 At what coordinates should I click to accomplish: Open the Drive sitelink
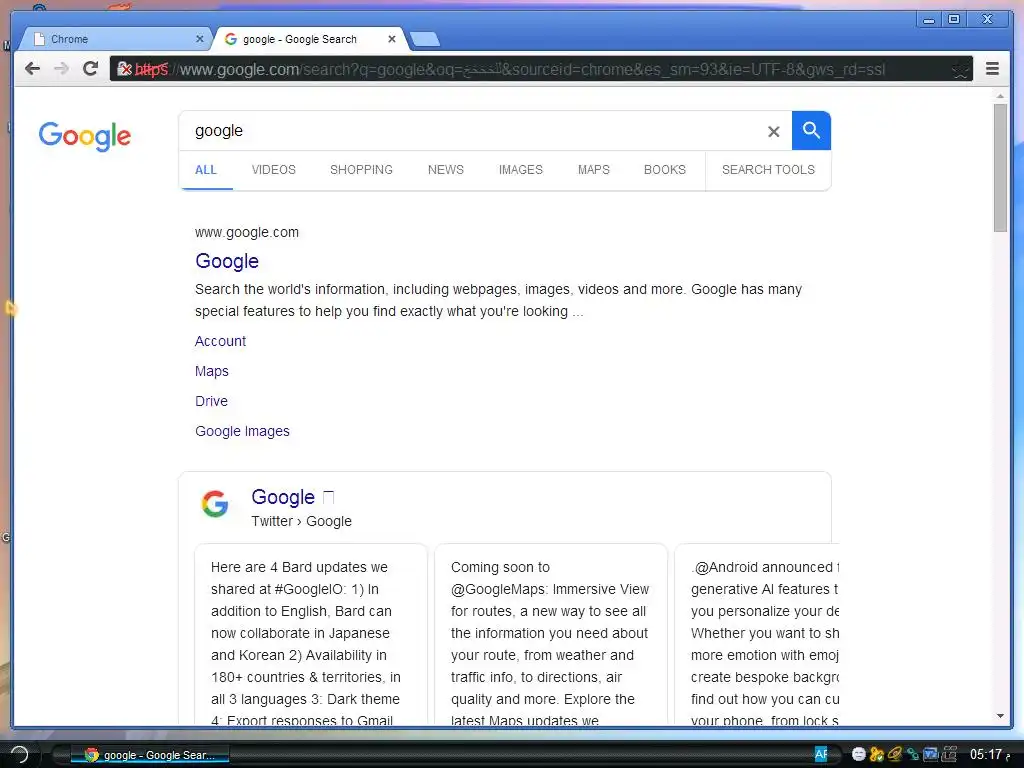(211, 401)
